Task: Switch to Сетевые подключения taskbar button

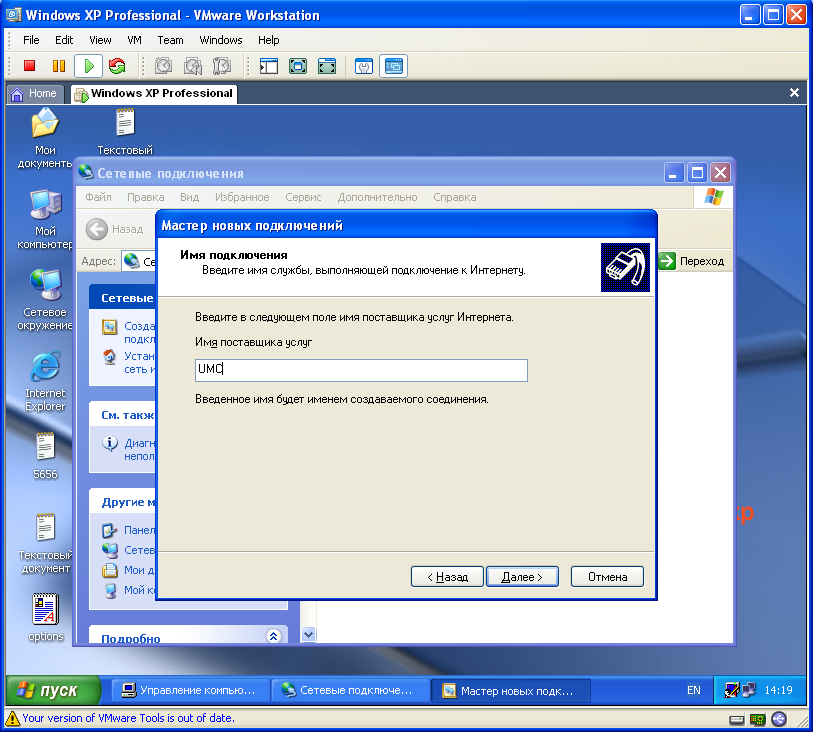Action: pos(350,690)
